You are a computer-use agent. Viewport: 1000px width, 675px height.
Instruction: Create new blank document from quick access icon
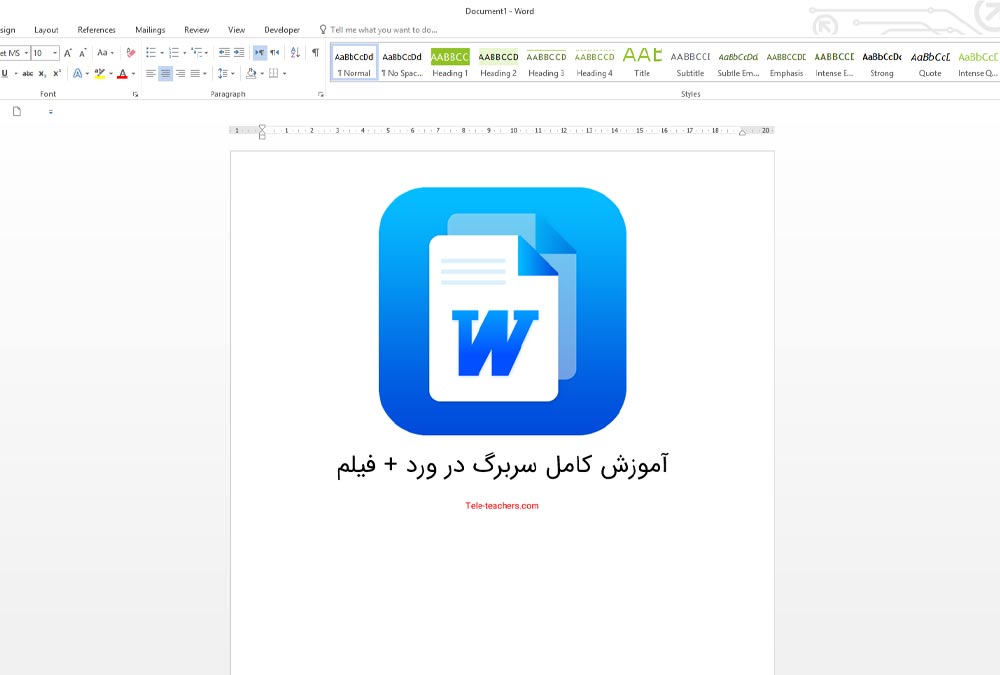click(x=17, y=112)
